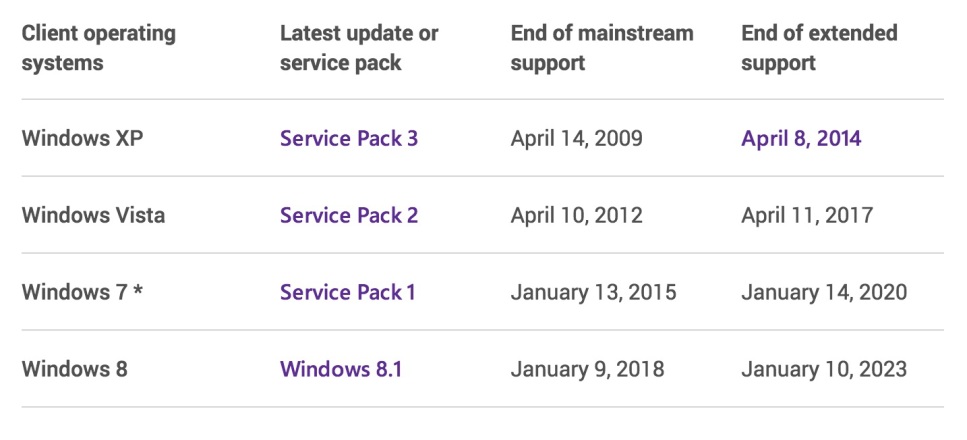Select the April 10, 2012 date cell
The image size is (967, 440).
[576, 215]
